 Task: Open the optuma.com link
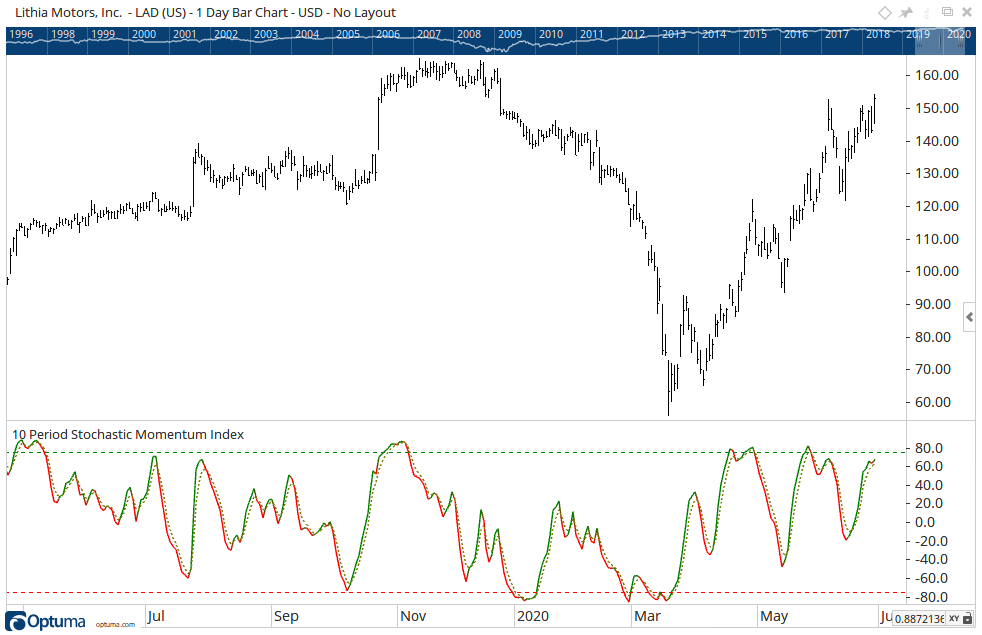(x=115, y=624)
